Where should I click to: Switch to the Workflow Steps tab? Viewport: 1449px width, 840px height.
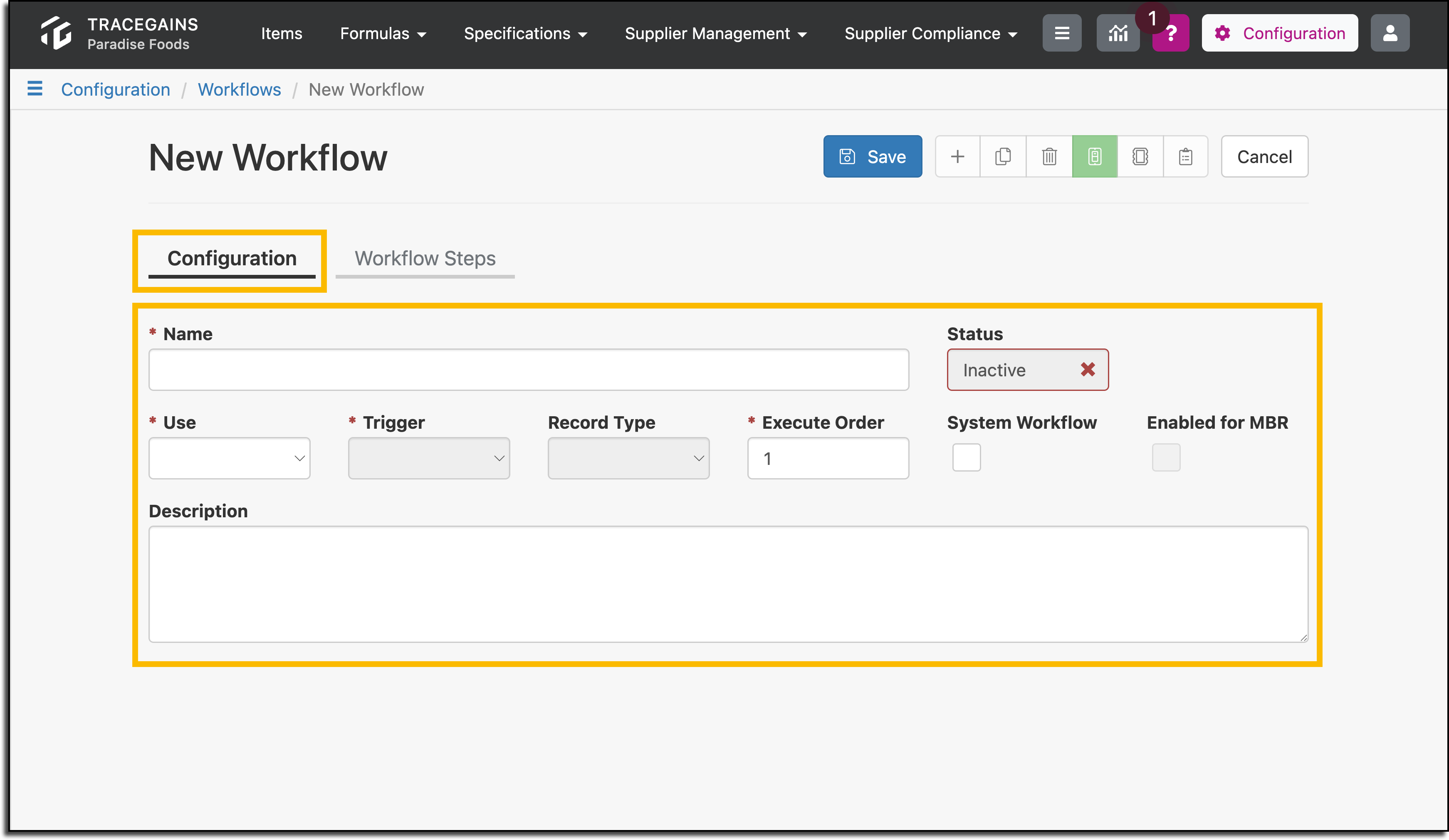425,259
